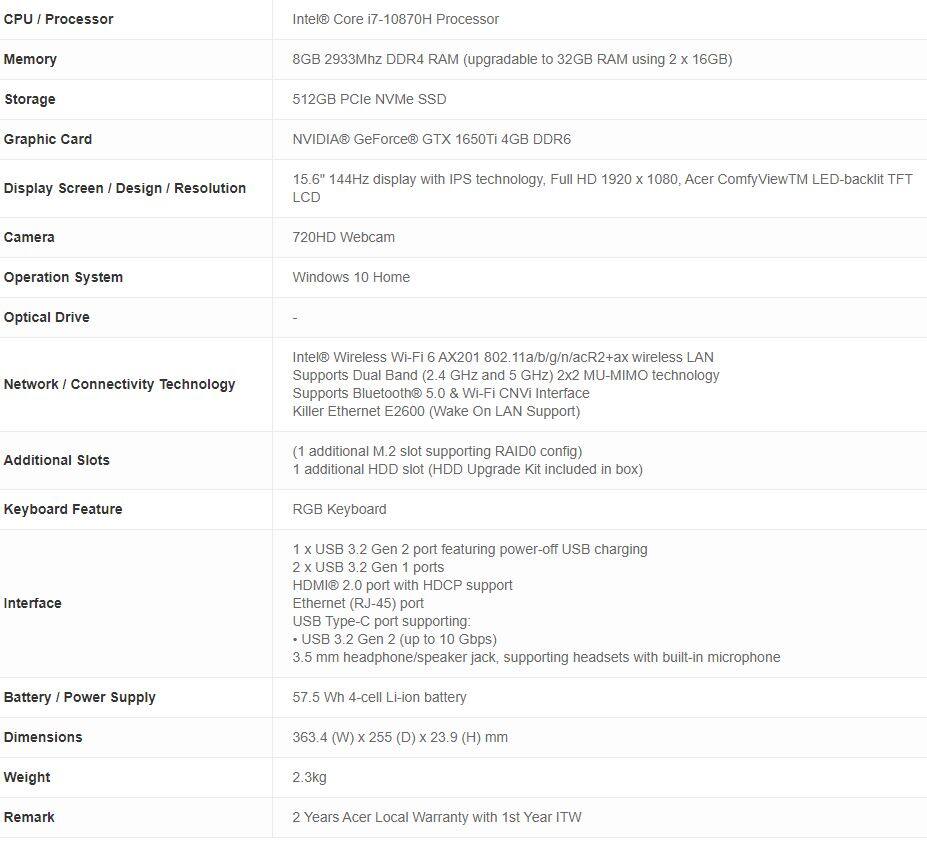
Task: Click the Windows 10 Home value
Action: coord(351,277)
